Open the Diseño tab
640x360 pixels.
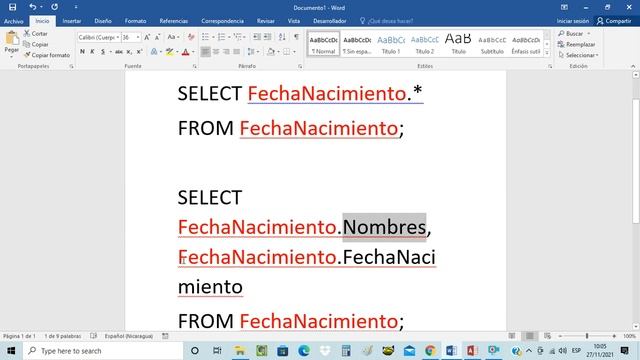pos(103,21)
